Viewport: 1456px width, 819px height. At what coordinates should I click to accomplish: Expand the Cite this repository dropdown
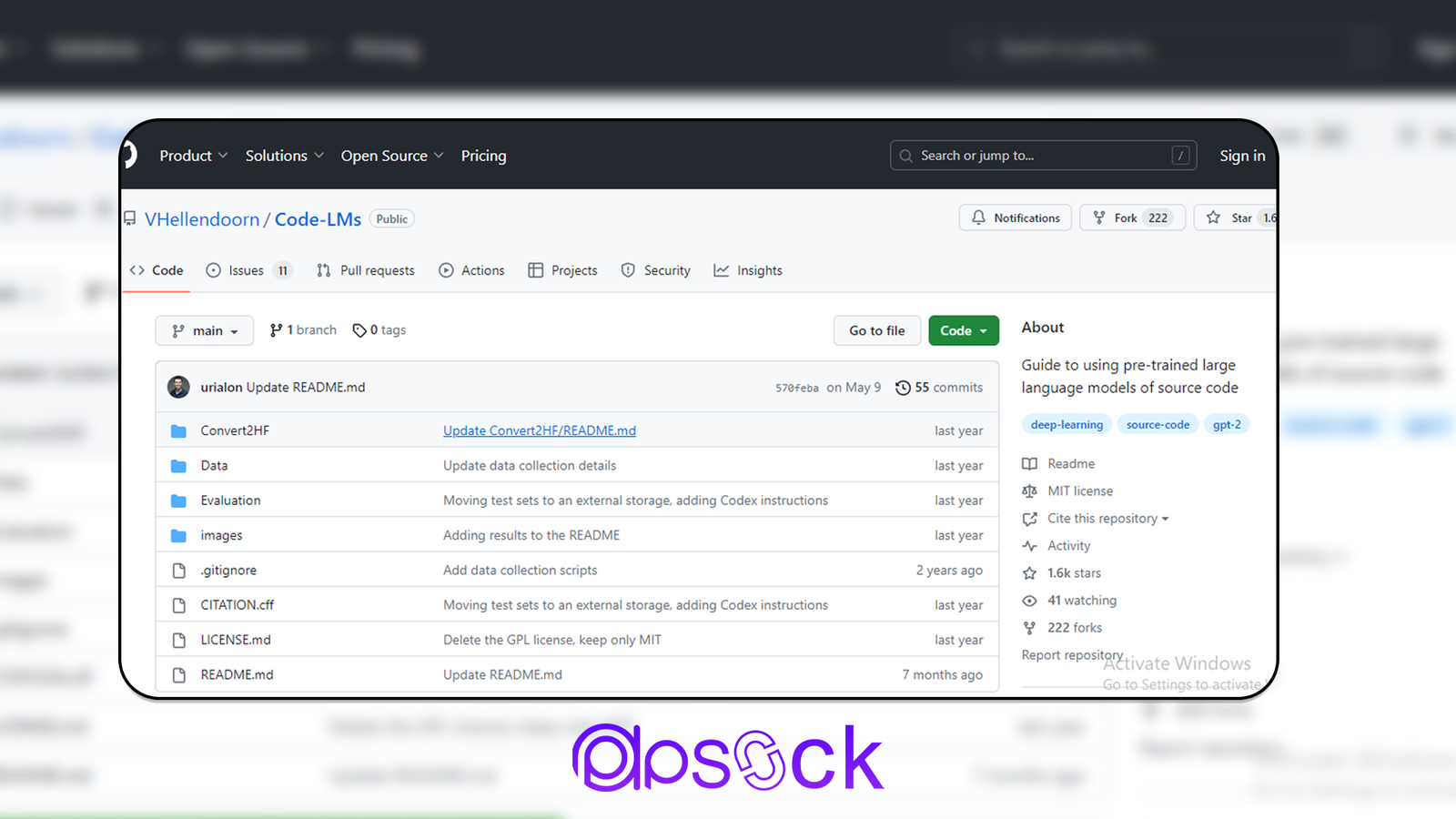point(1096,518)
